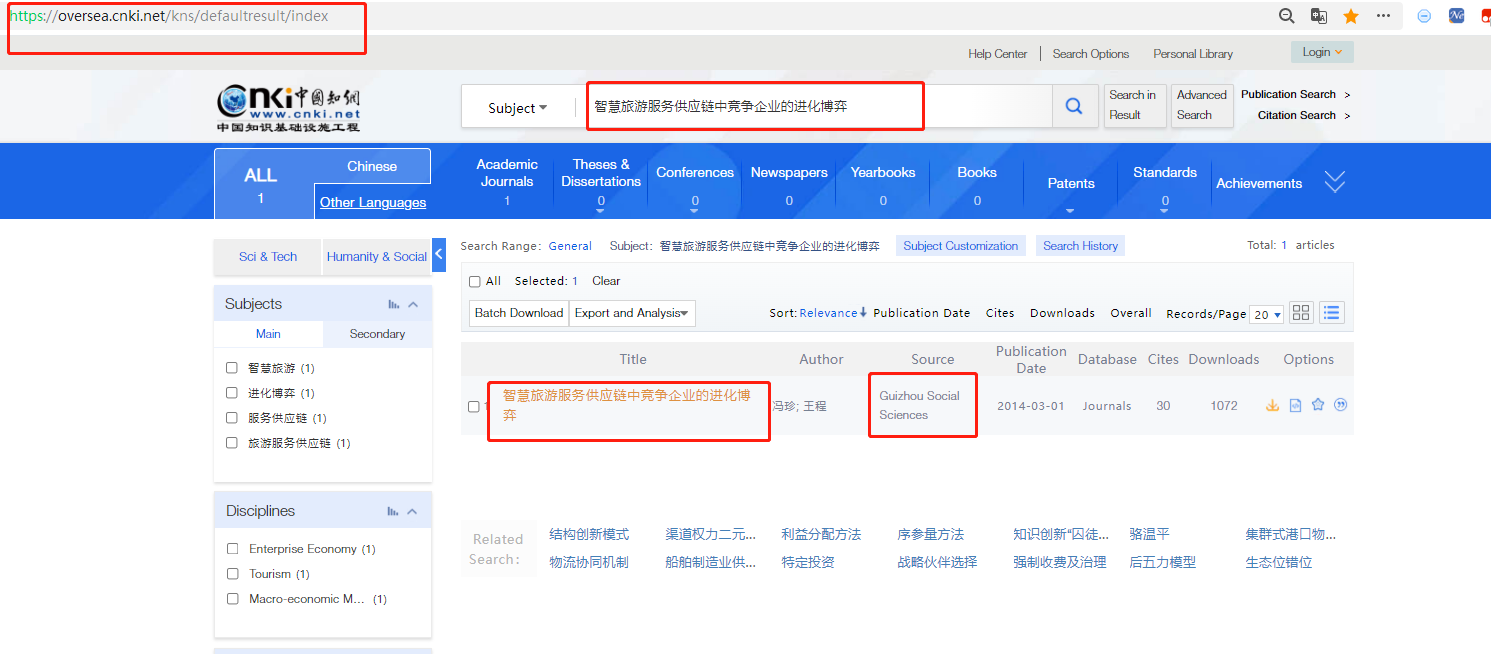Expand the Standards dropdown arrow
Screen dimensions: 1491x654
(1165, 211)
